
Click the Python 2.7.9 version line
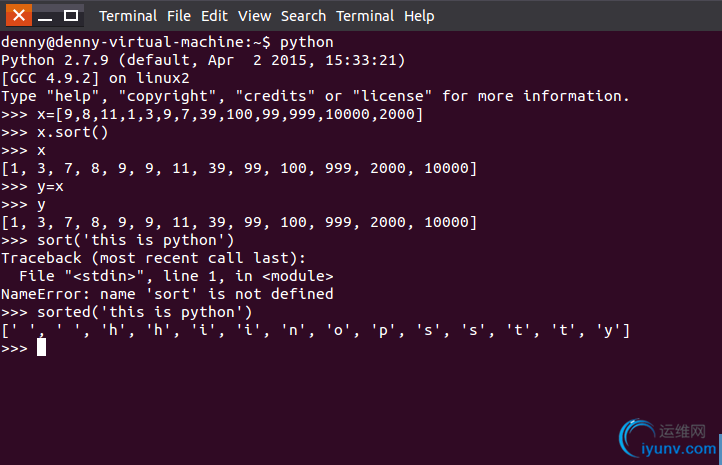203,60
